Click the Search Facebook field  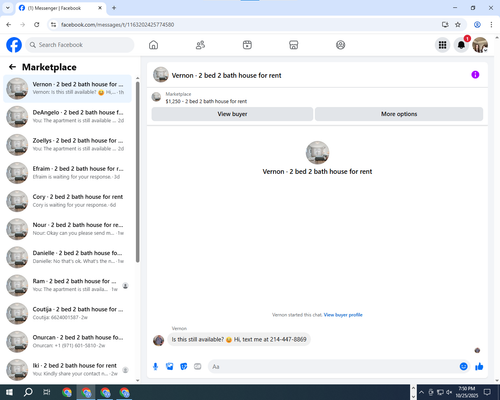(x=80, y=45)
